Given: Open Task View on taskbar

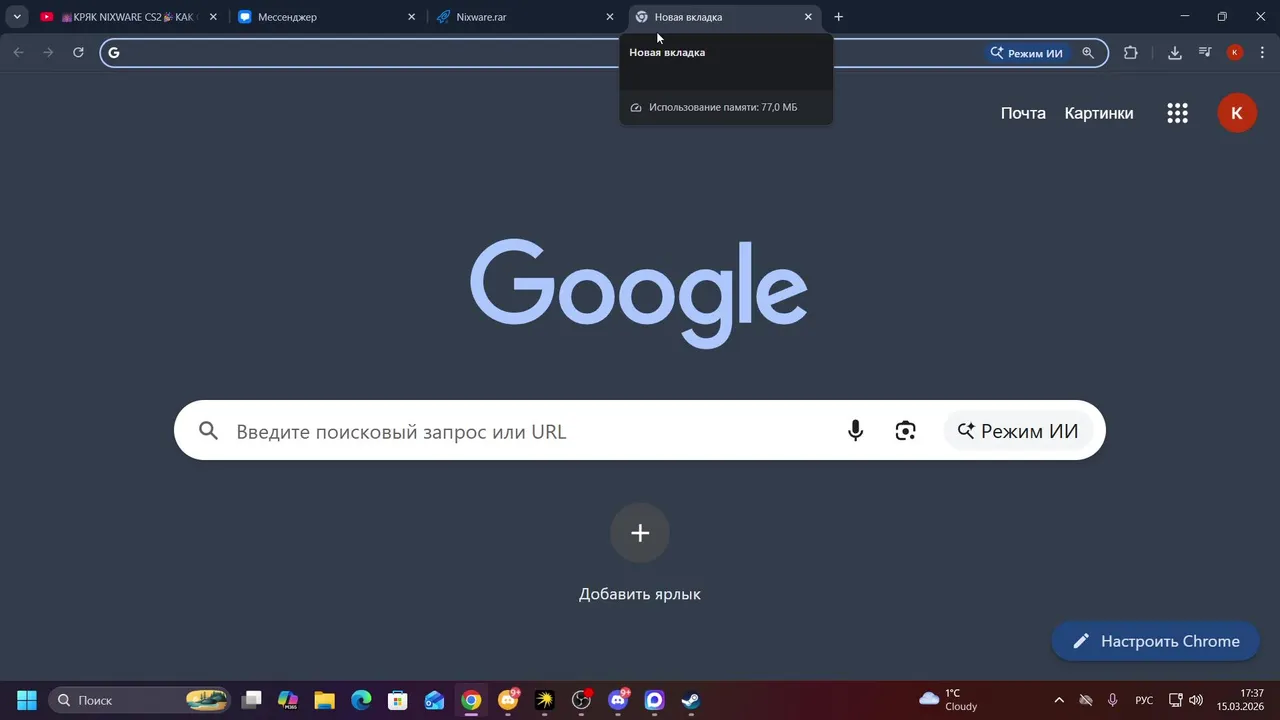Looking at the screenshot, I should [251, 700].
